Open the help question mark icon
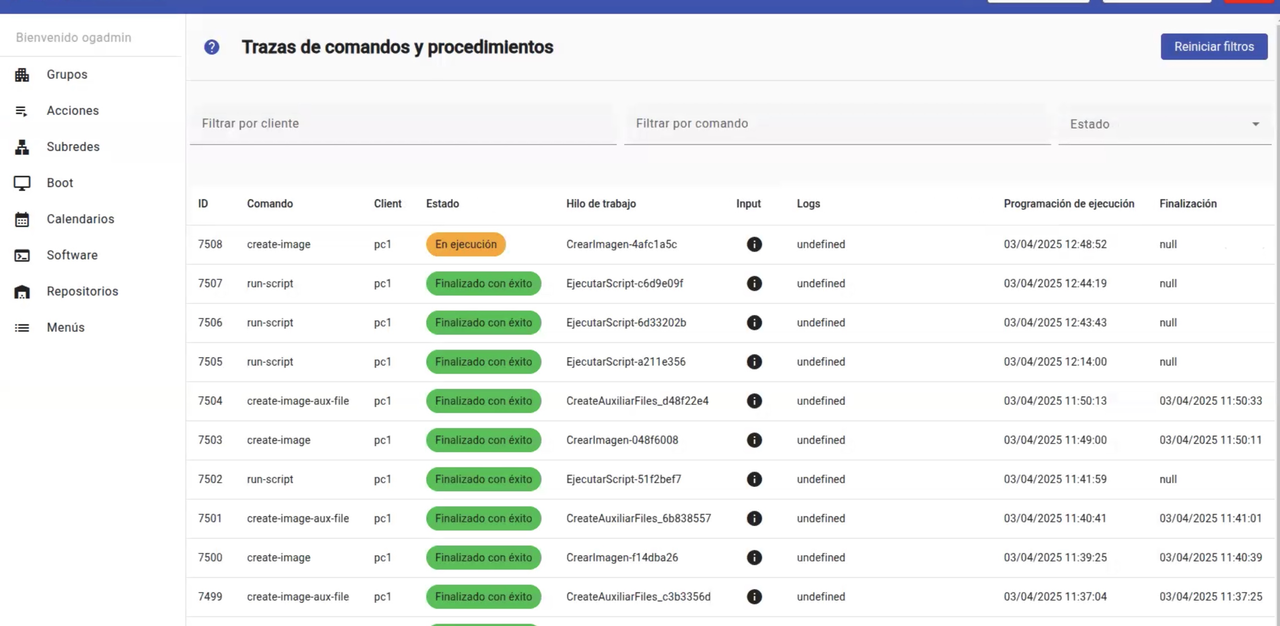Viewport: 1280px width, 626px height. tap(212, 47)
